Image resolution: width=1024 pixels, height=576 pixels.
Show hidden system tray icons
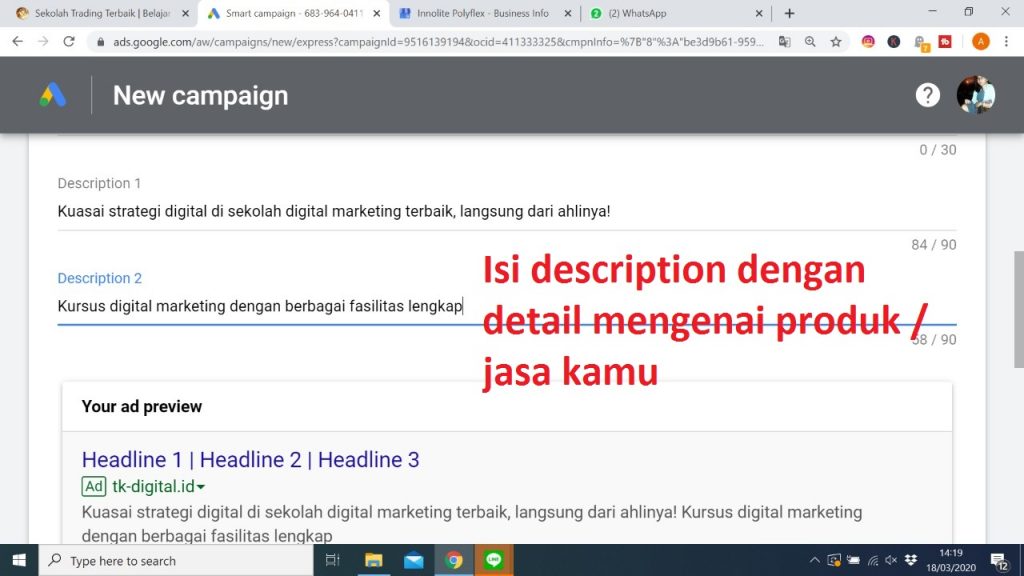click(815, 561)
